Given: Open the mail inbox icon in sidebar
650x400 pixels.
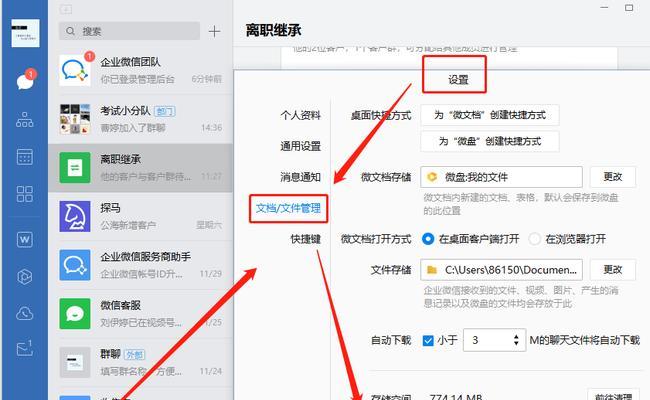Looking at the screenshot, I should point(25,348).
